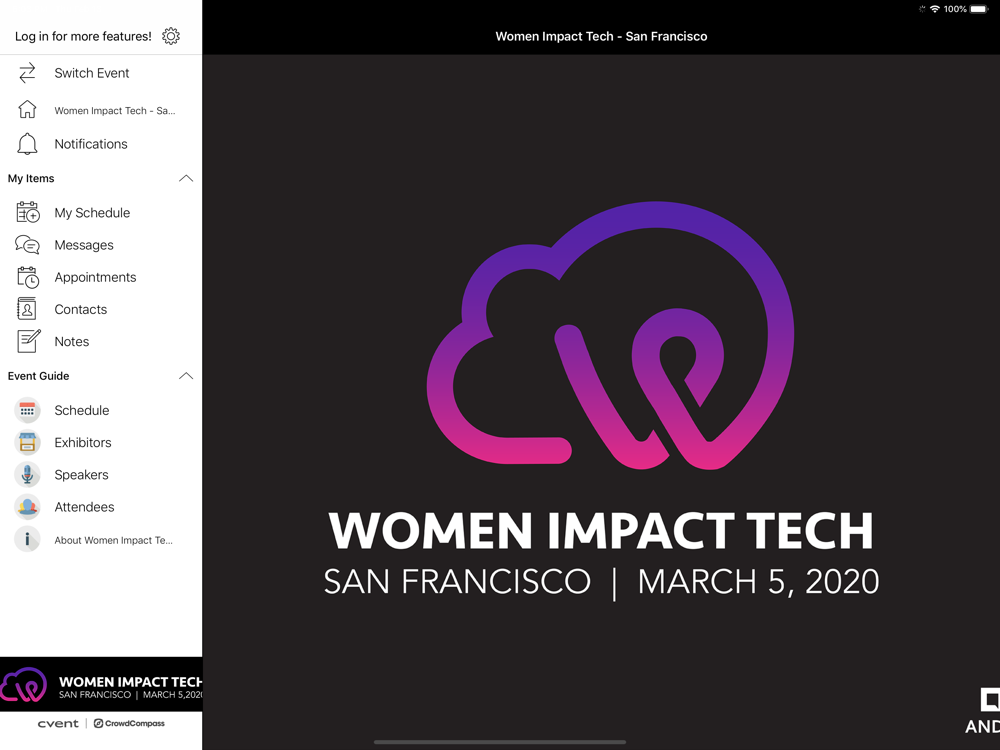Open Schedule in the Event Guide
Screen dimensions: 1000x750
click(x=82, y=410)
